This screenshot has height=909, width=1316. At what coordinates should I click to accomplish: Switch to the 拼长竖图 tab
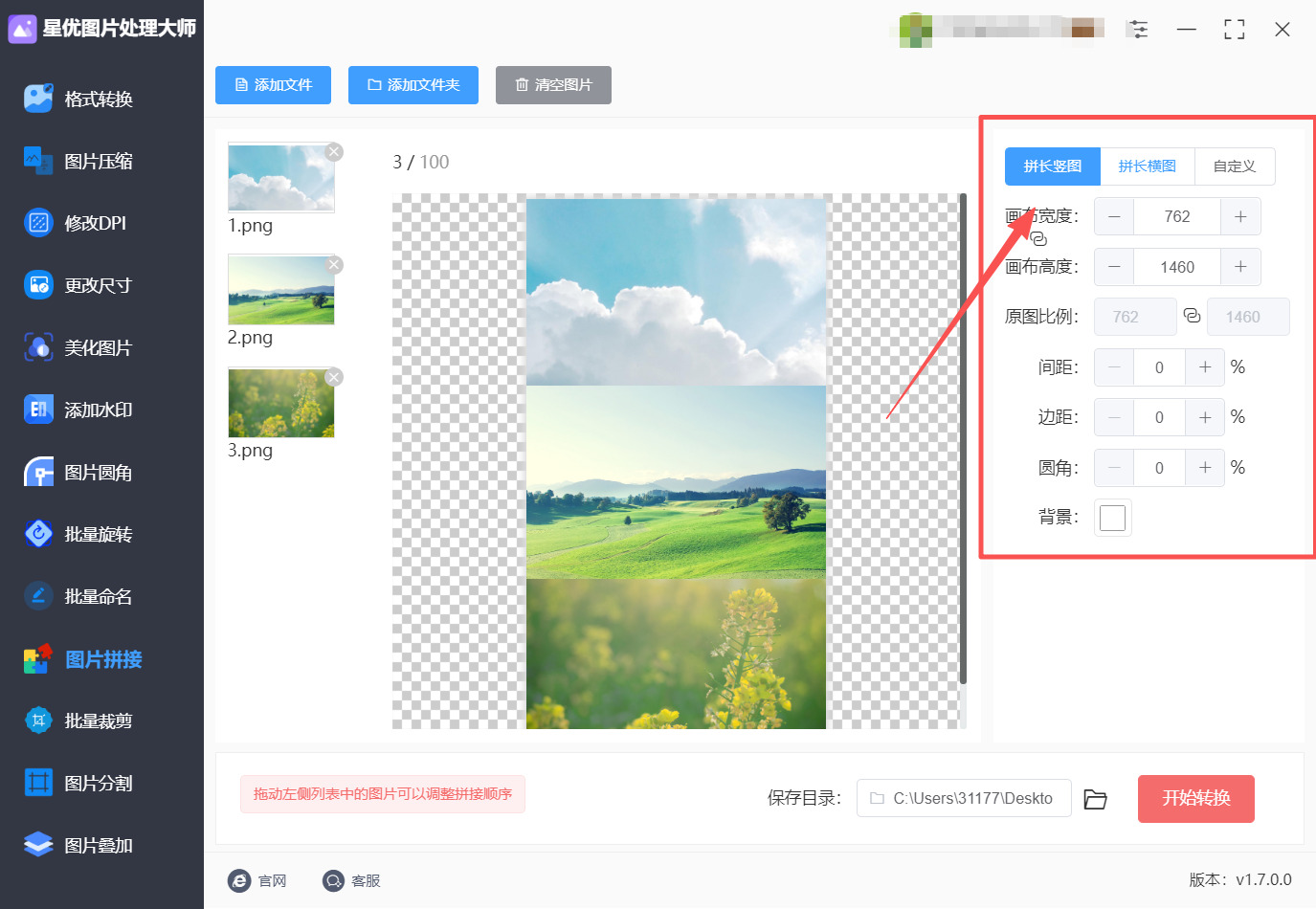1053,166
